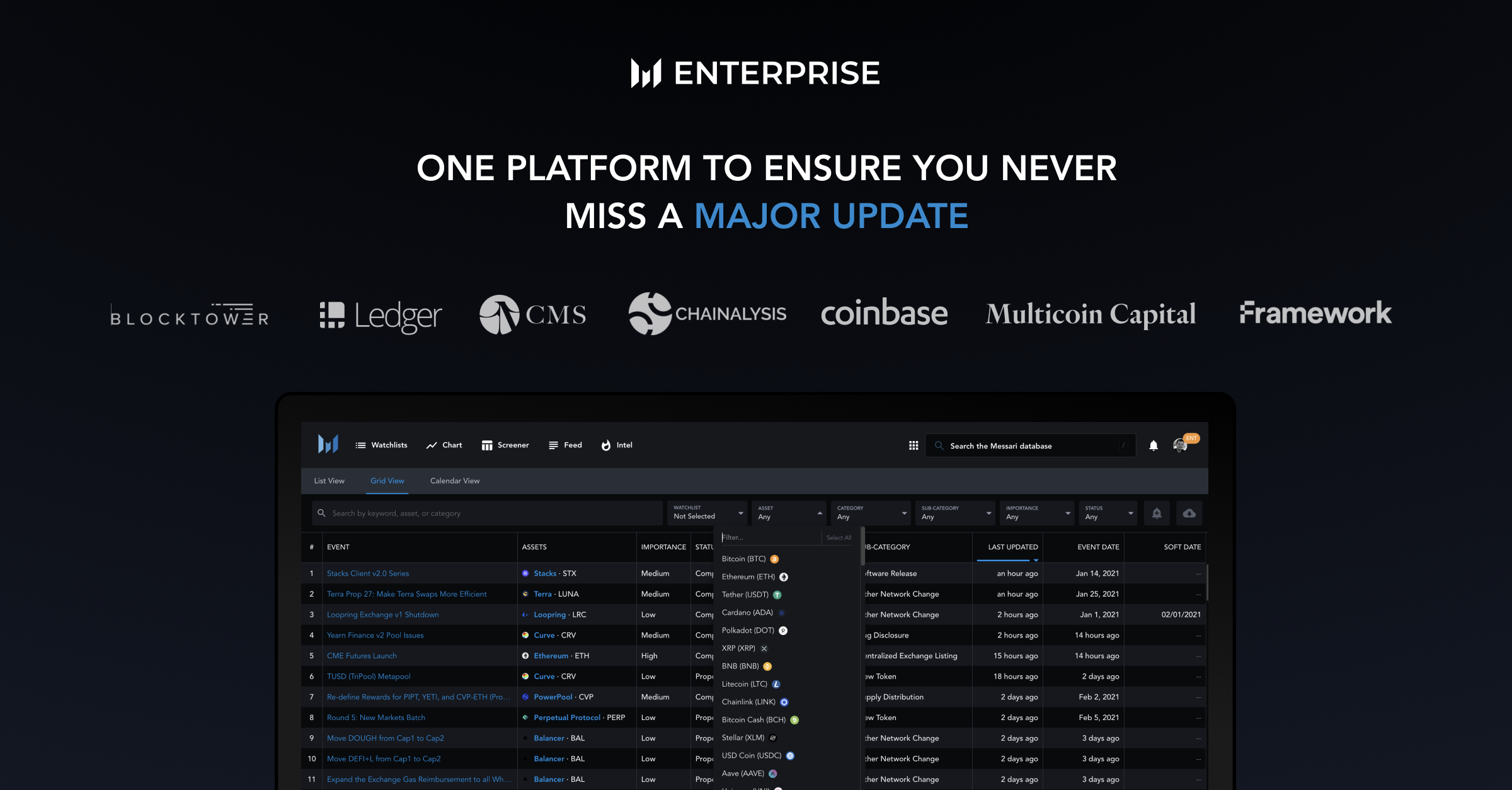The image size is (1512, 790).
Task: Sort by the Last Updated column
Action: 1012,547
